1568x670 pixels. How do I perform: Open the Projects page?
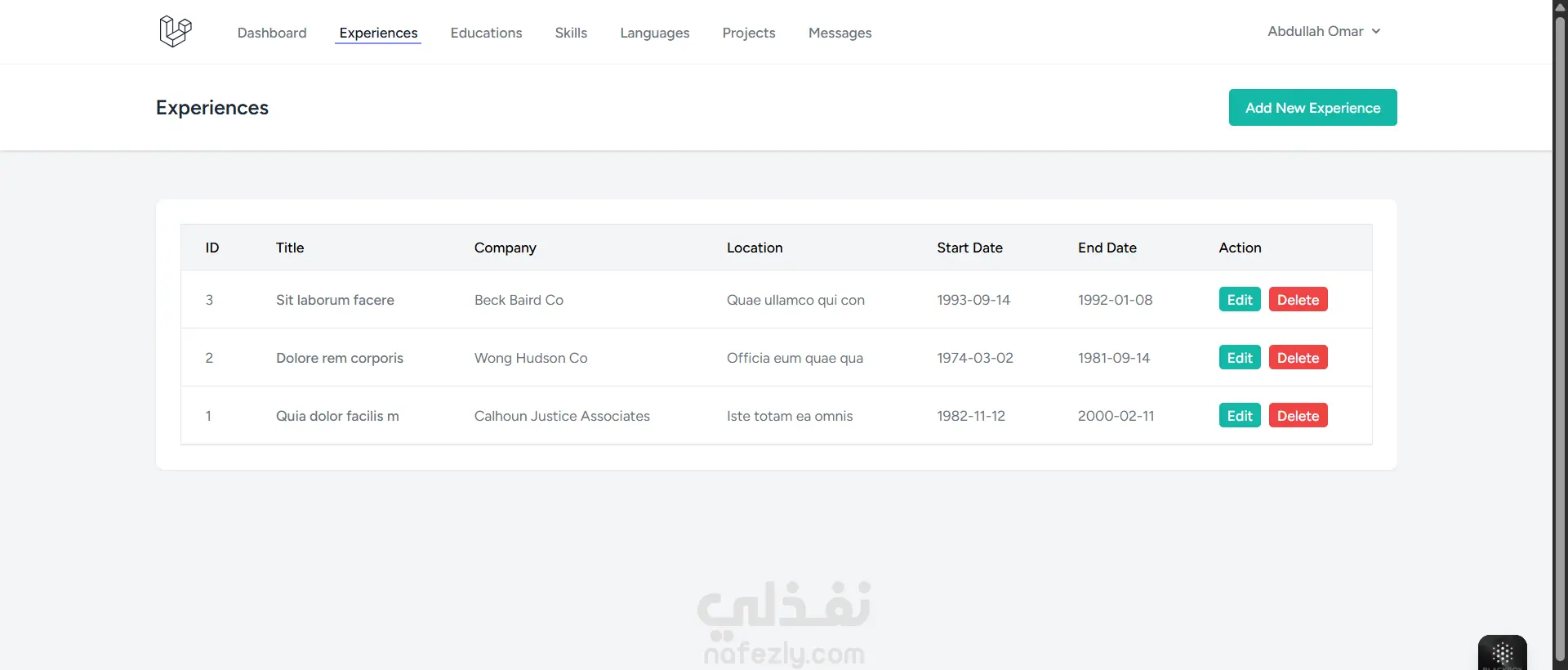(x=749, y=33)
